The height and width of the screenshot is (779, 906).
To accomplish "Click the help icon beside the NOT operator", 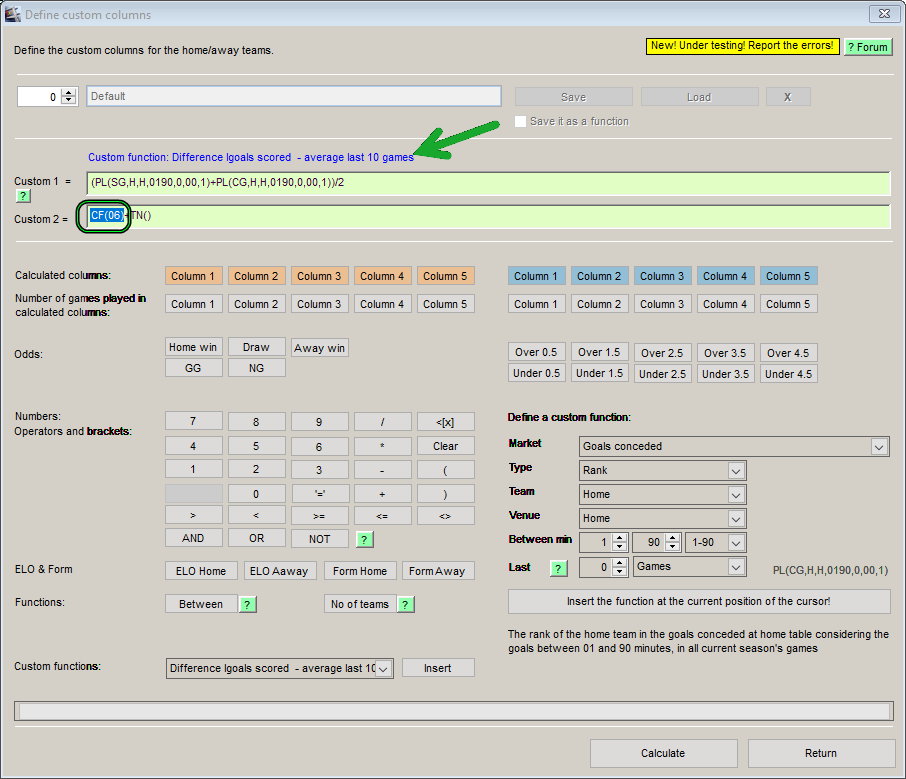I will click(363, 538).
